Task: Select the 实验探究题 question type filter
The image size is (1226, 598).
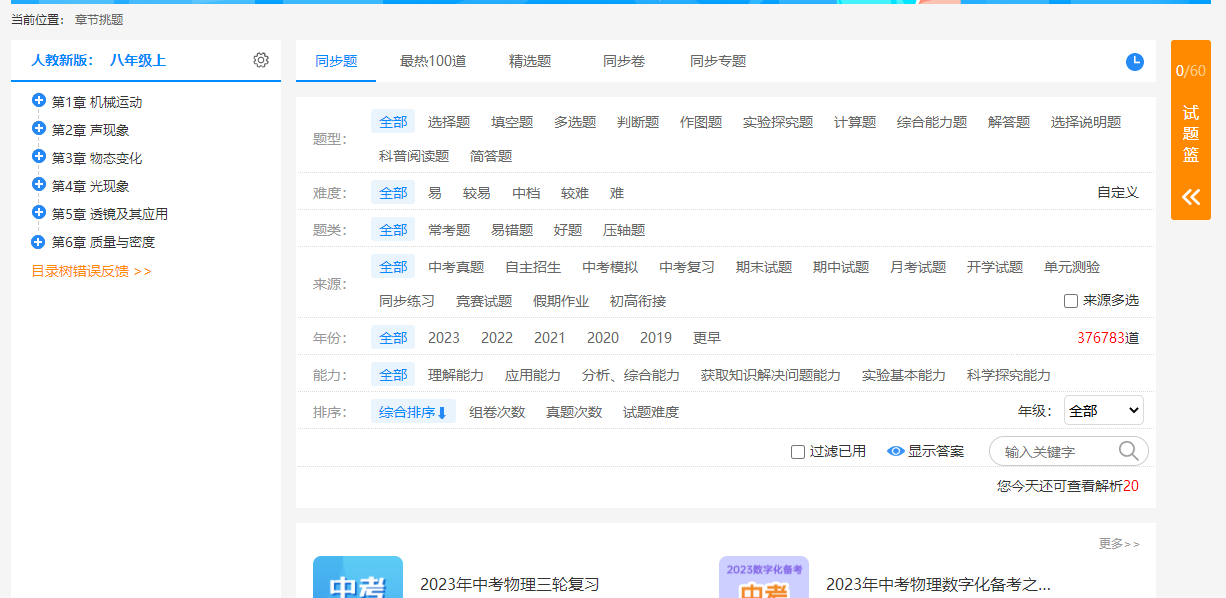Action: click(778, 122)
